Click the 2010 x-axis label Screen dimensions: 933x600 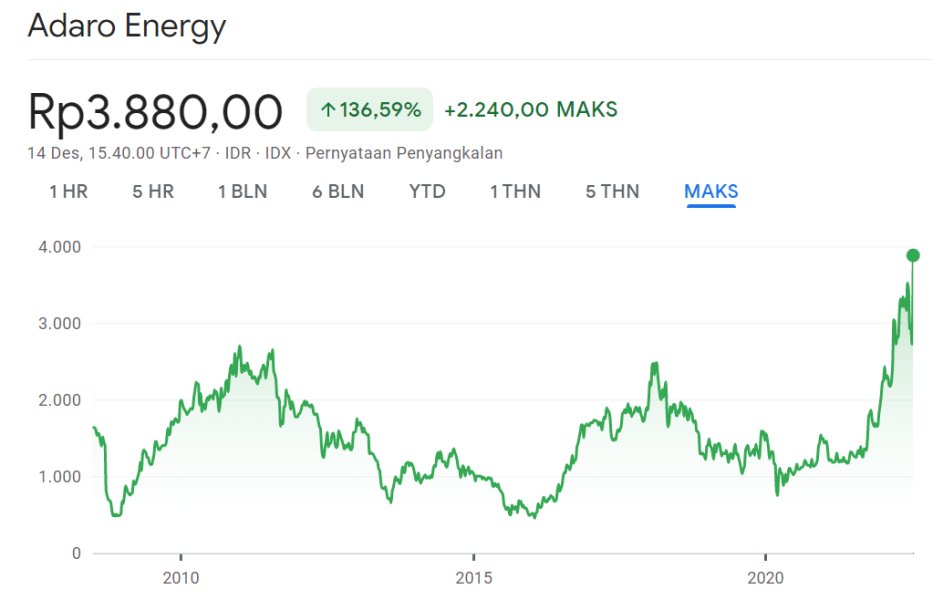click(180, 577)
